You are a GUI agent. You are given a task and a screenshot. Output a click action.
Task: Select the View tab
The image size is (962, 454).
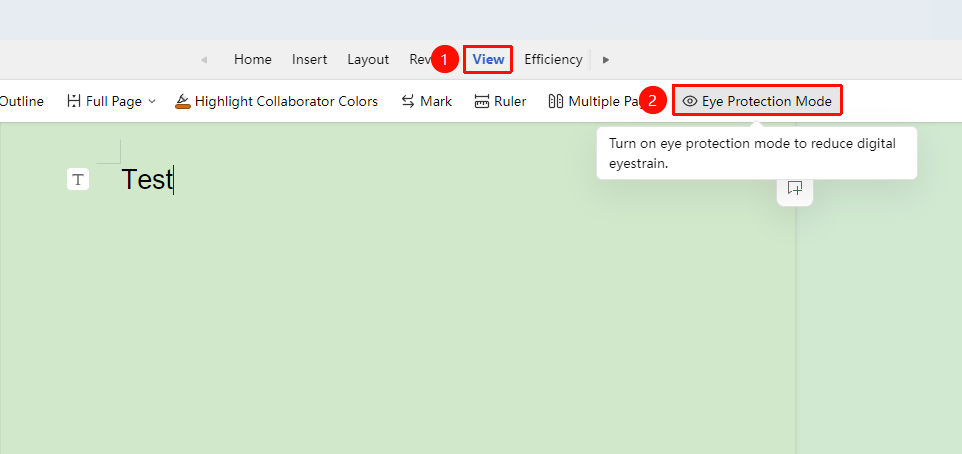[x=488, y=60]
